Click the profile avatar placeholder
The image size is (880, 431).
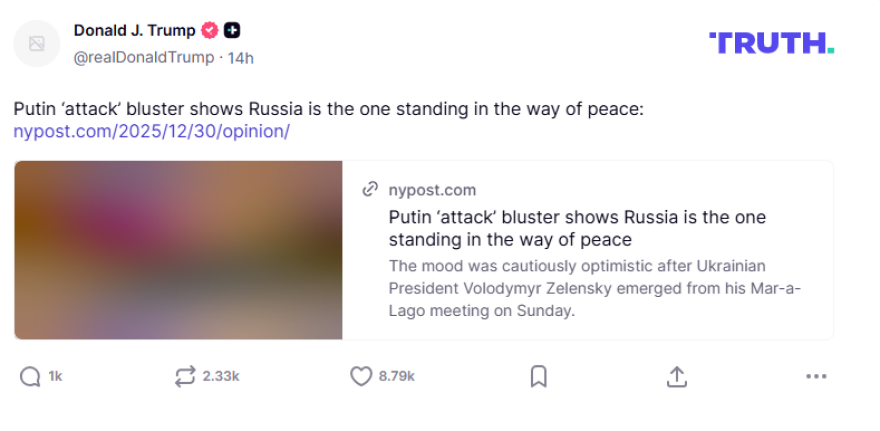tap(37, 43)
